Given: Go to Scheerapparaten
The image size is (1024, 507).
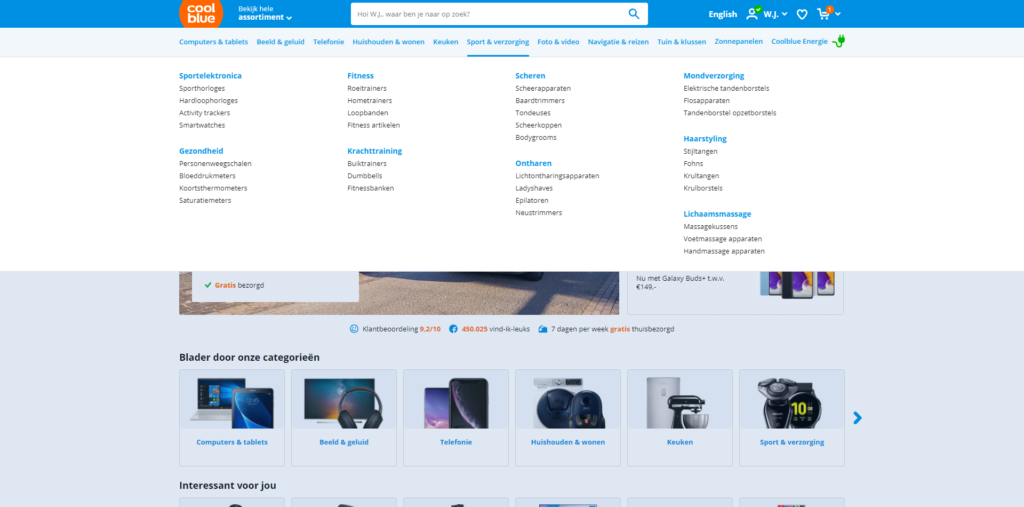Looking at the screenshot, I should 543,88.
